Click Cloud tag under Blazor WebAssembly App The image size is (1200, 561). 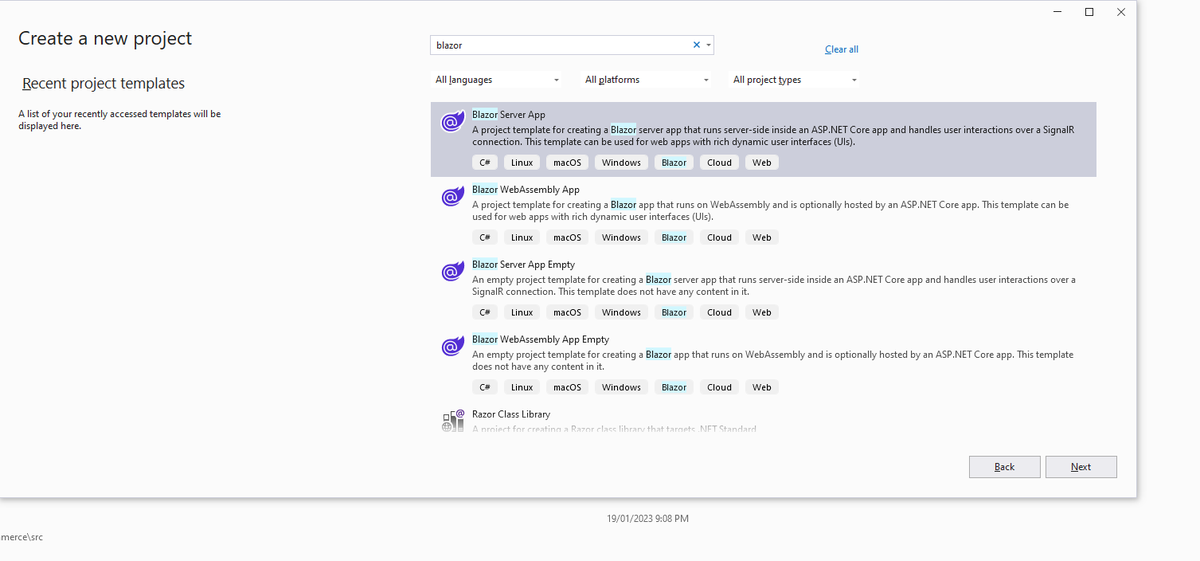(719, 237)
